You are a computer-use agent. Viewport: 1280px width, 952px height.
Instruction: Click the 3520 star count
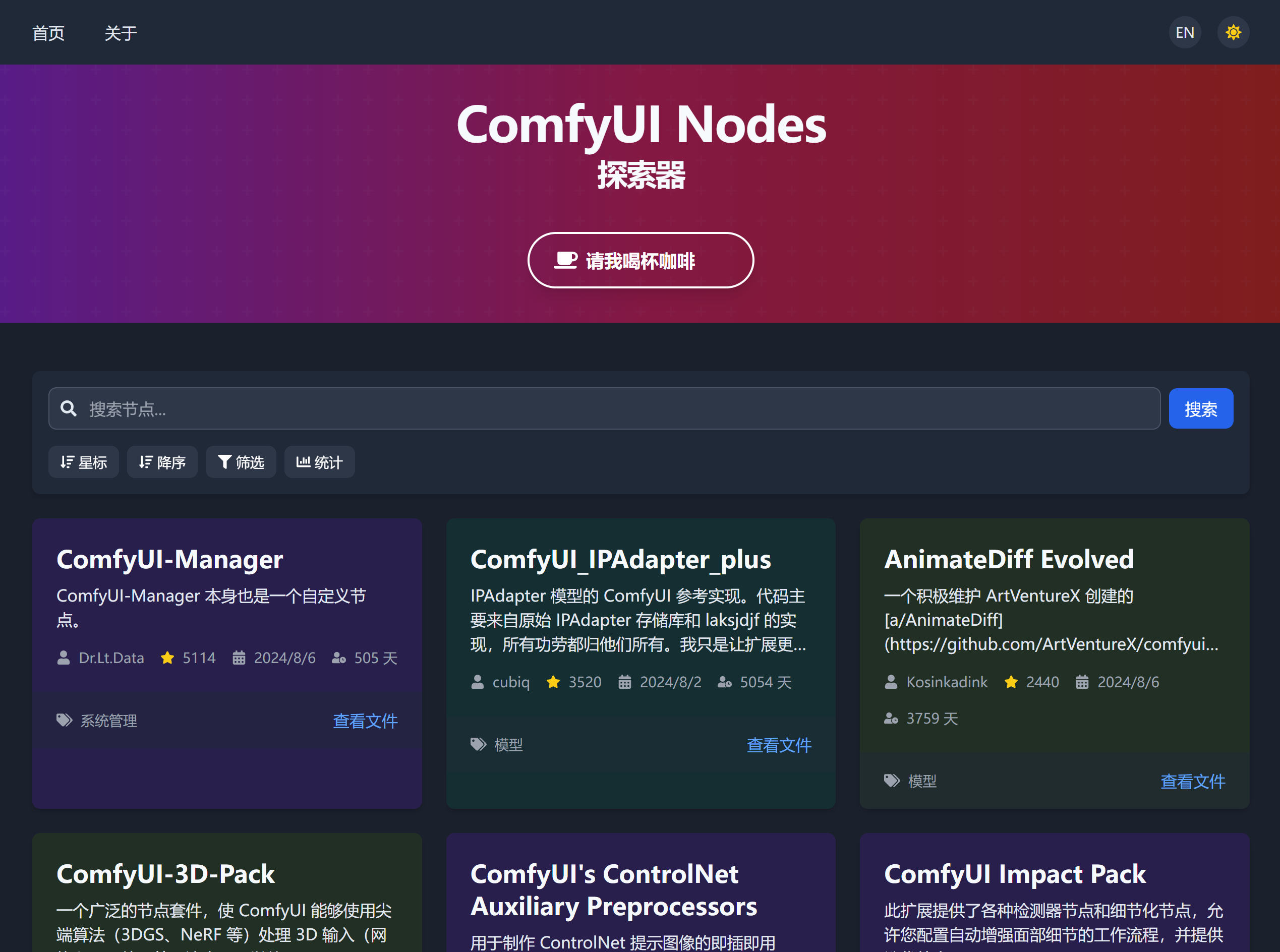point(585,682)
